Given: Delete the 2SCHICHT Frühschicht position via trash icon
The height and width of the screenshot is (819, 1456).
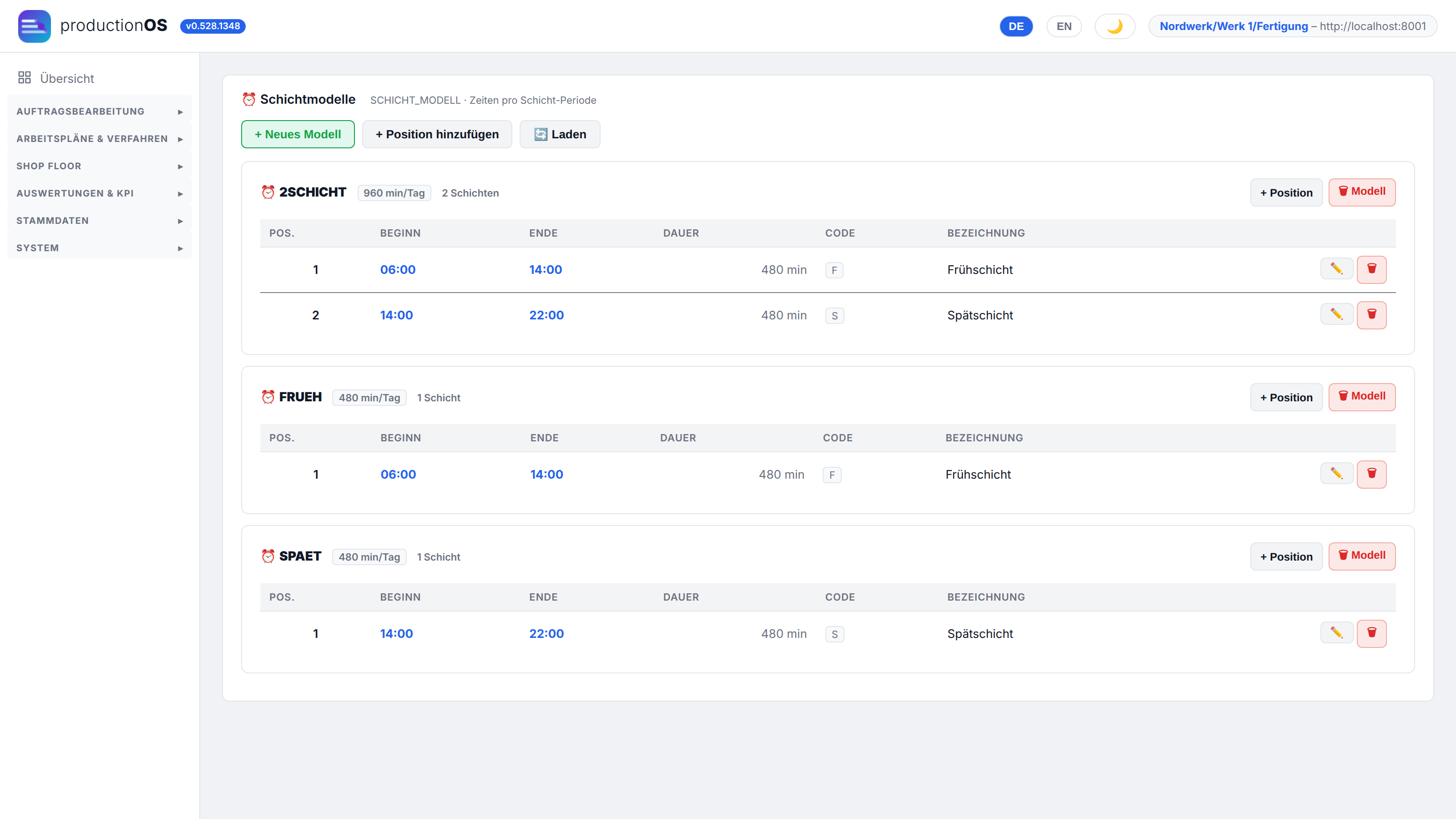Looking at the screenshot, I should tap(1371, 269).
